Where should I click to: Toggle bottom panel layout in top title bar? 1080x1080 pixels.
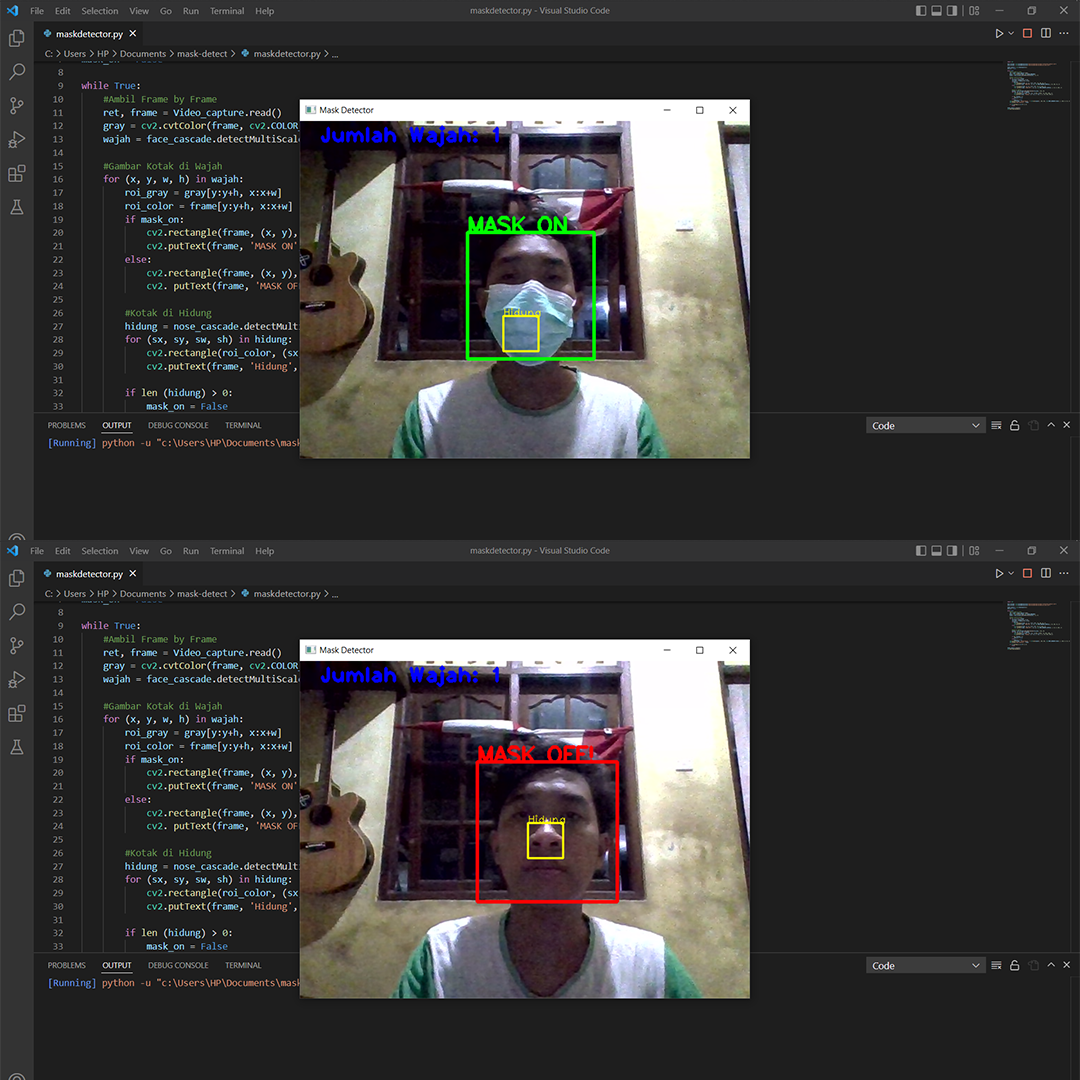tap(937, 11)
